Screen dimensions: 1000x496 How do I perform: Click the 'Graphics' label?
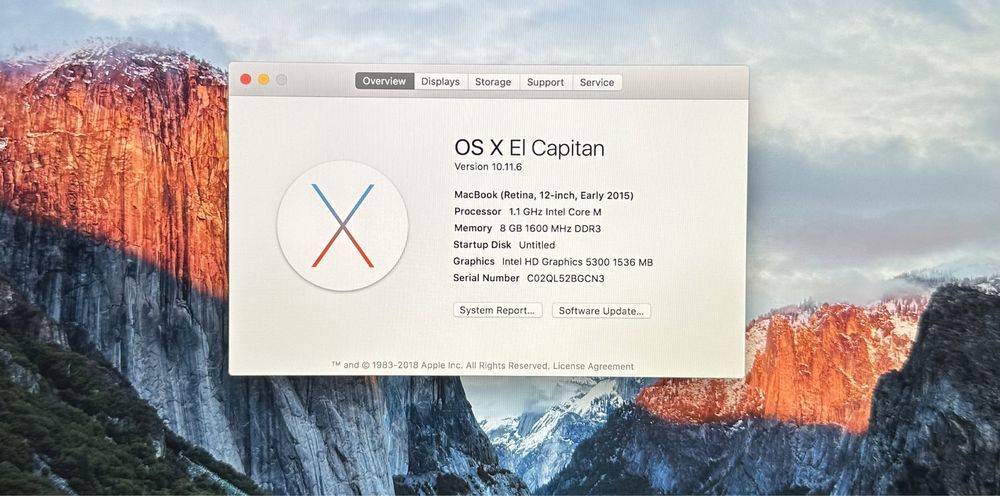pos(474,261)
